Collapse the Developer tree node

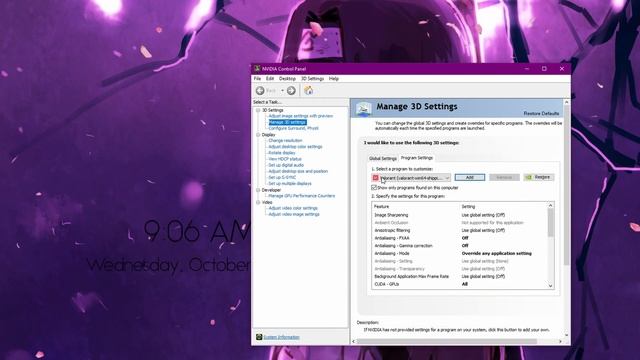point(258,190)
